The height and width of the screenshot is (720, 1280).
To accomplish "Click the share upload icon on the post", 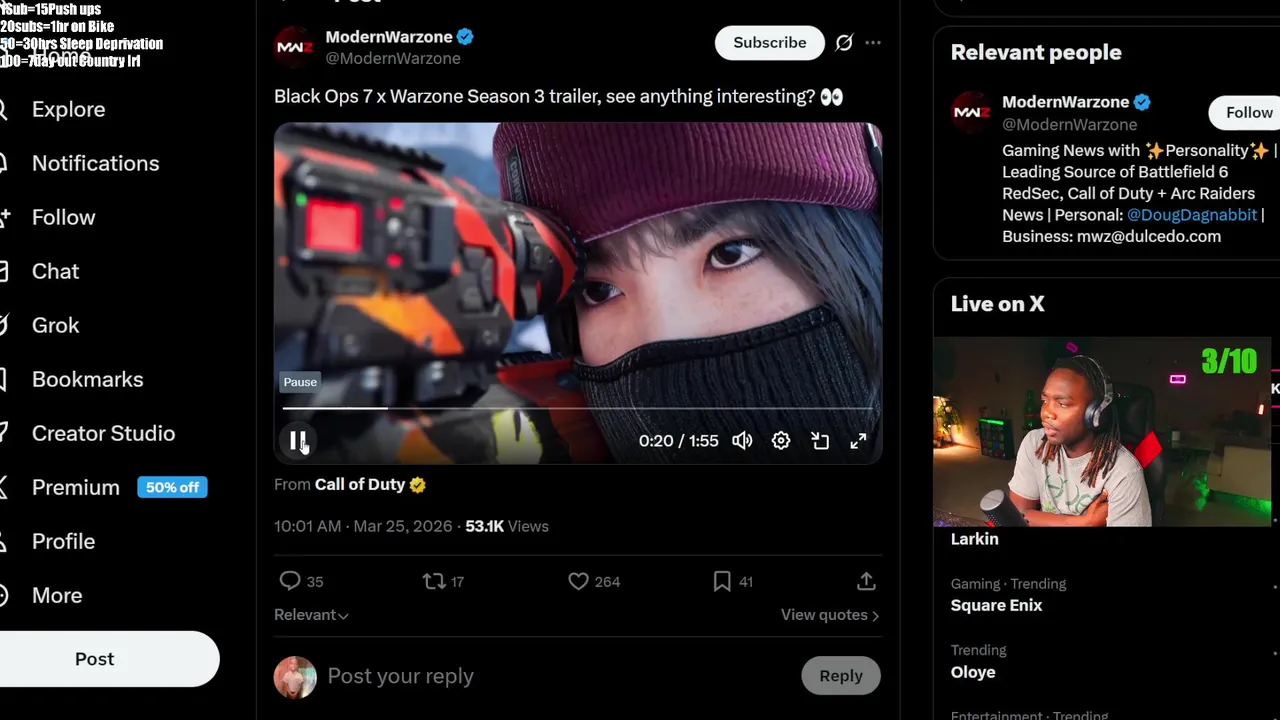I will coord(866,581).
